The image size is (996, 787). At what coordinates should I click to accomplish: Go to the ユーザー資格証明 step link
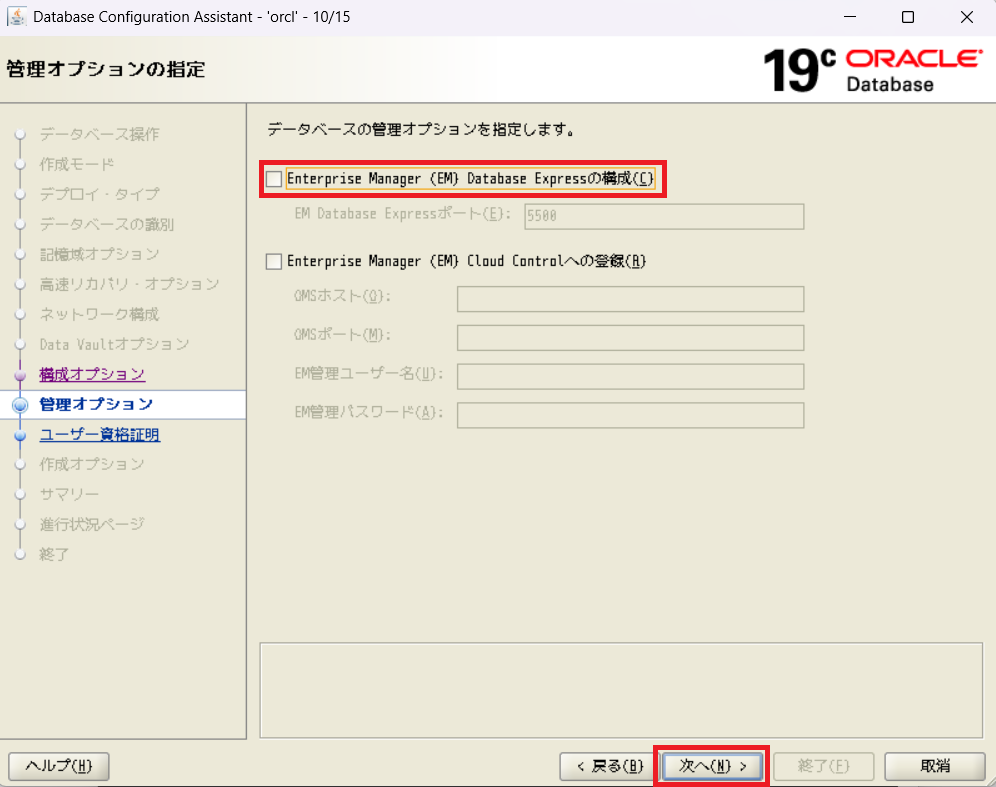99,434
